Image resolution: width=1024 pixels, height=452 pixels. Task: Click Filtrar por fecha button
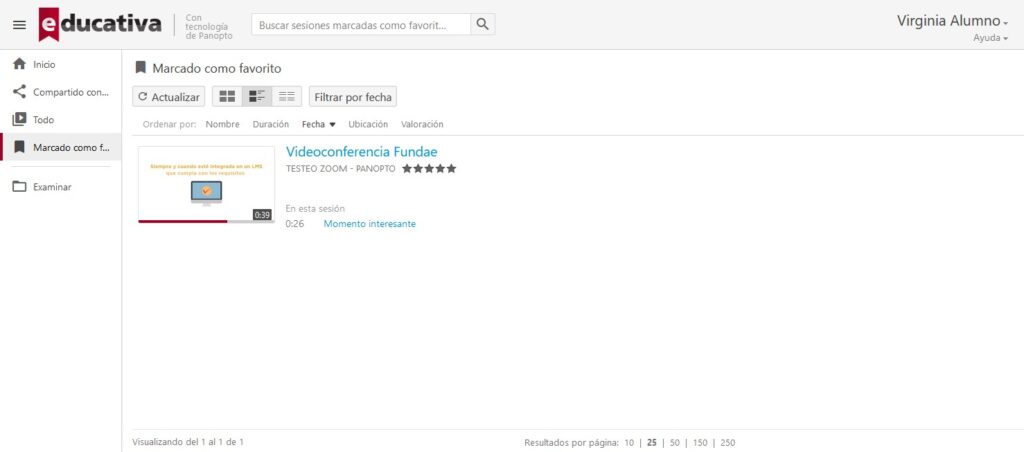pos(352,97)
